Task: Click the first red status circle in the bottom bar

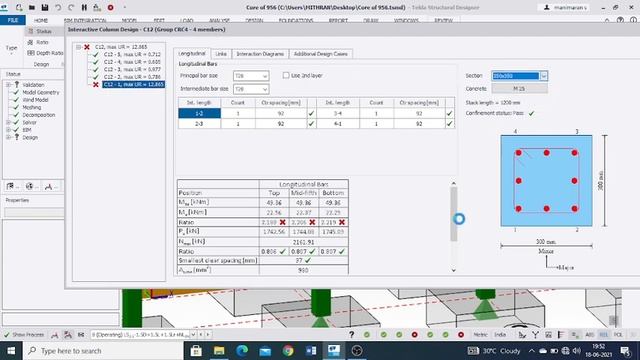Action: pos(415,335)
